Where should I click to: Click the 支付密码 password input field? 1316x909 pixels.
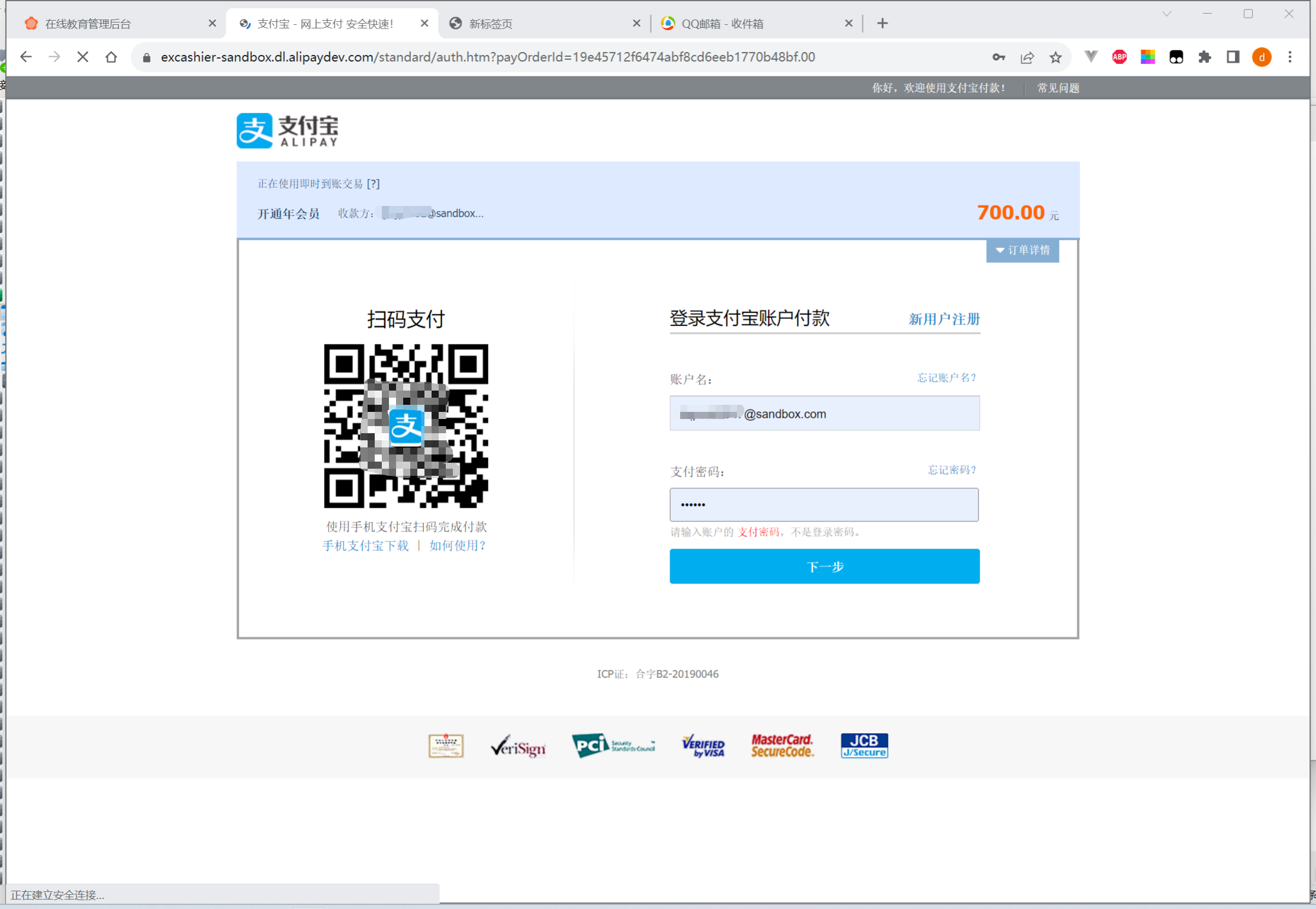pos(824,504)
